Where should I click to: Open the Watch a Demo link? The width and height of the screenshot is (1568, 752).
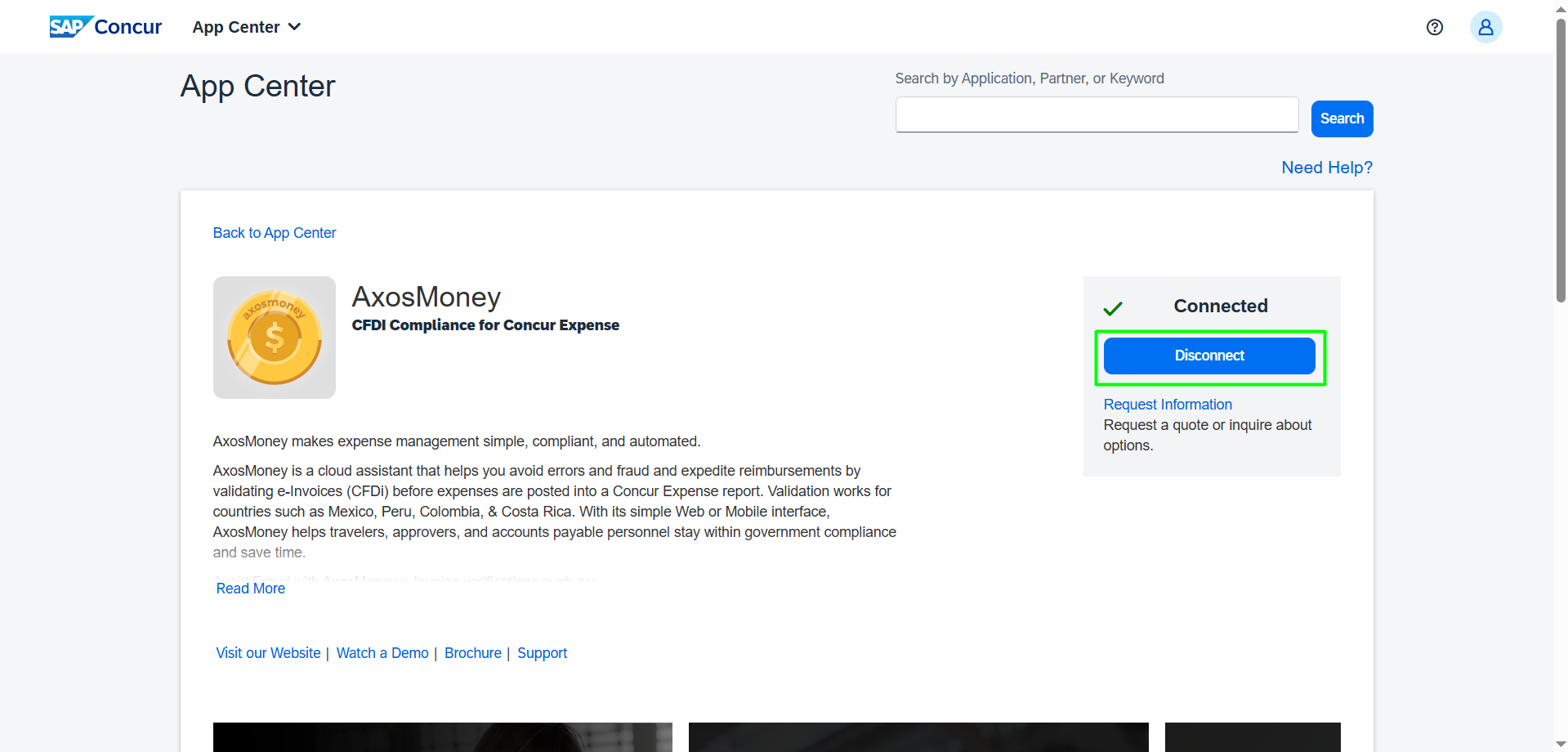coord(382,653)
